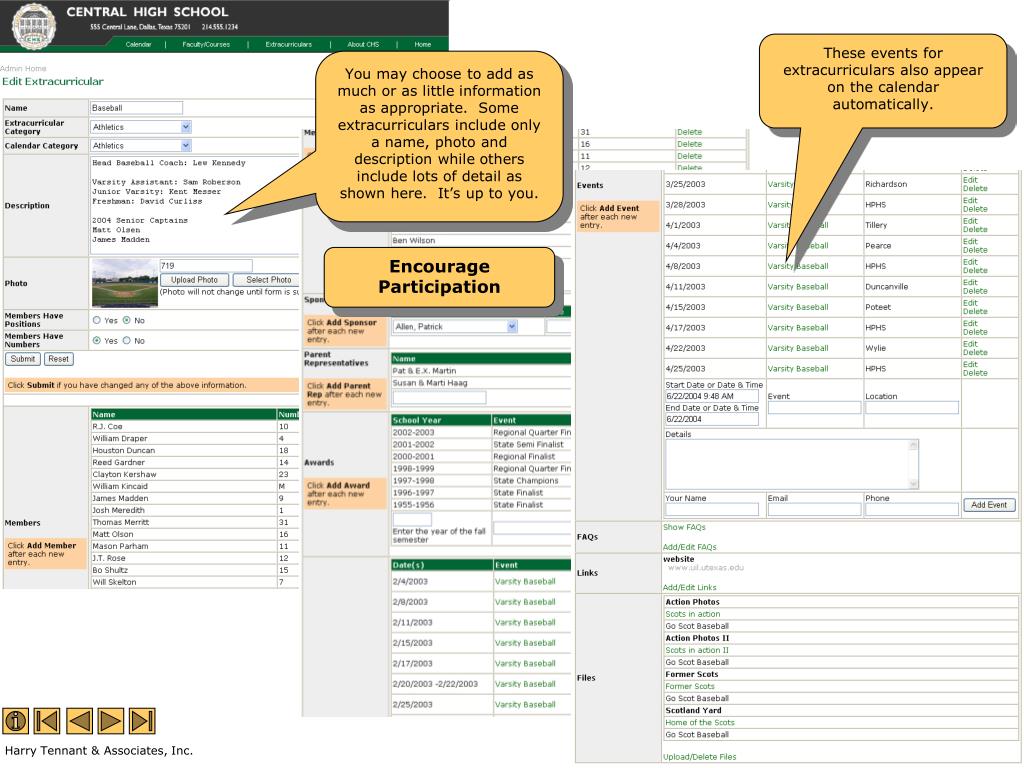
Task: Open Varsity Baseball event on 2/25/2003
Action: pyautogui.click(x=525, y=705)
